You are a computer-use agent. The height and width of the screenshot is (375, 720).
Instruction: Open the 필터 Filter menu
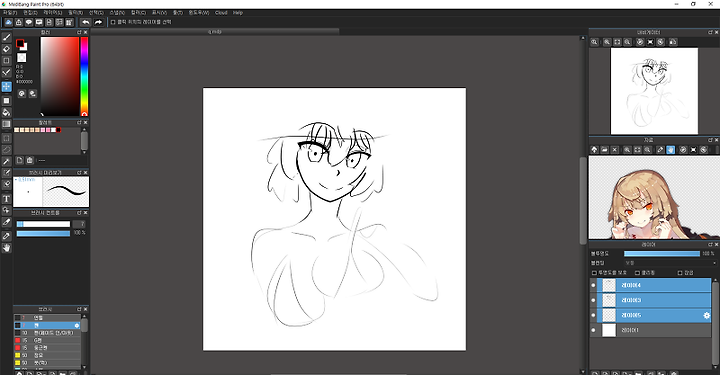(x=75, y=13)
